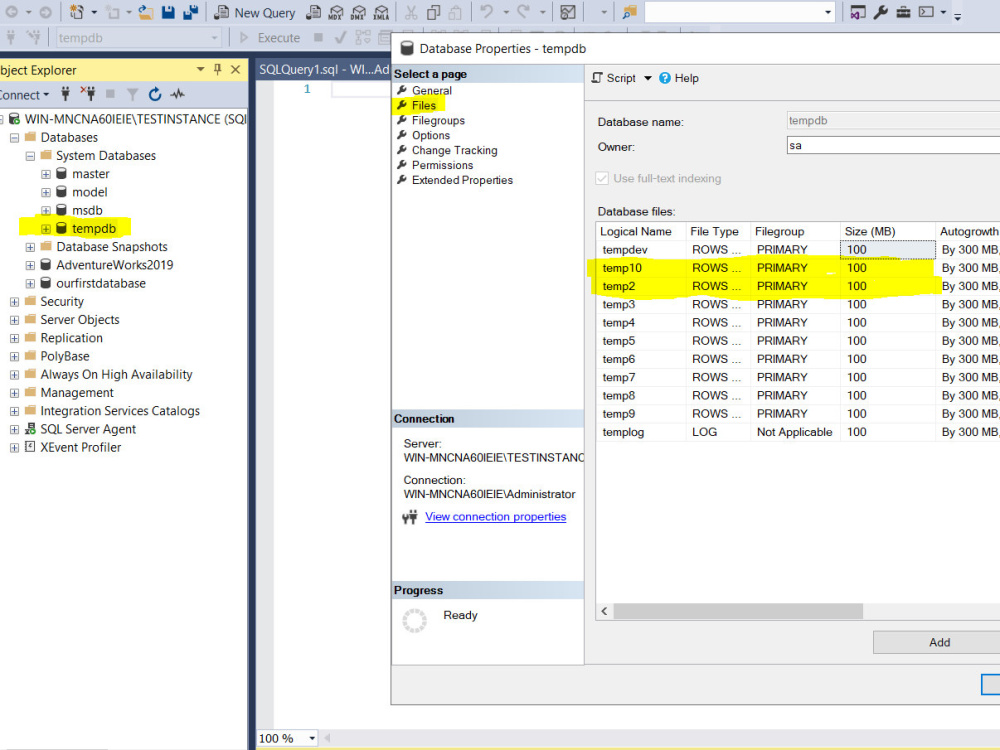Screen dimensions: 1000x750
Task: Enable the Use full-text indexing checkbox
Action: coord(601,178)
